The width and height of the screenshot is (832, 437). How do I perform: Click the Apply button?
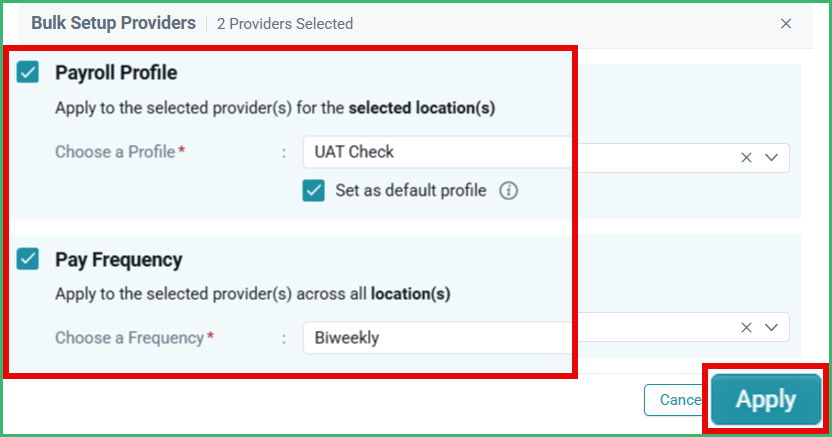point(766,399)
